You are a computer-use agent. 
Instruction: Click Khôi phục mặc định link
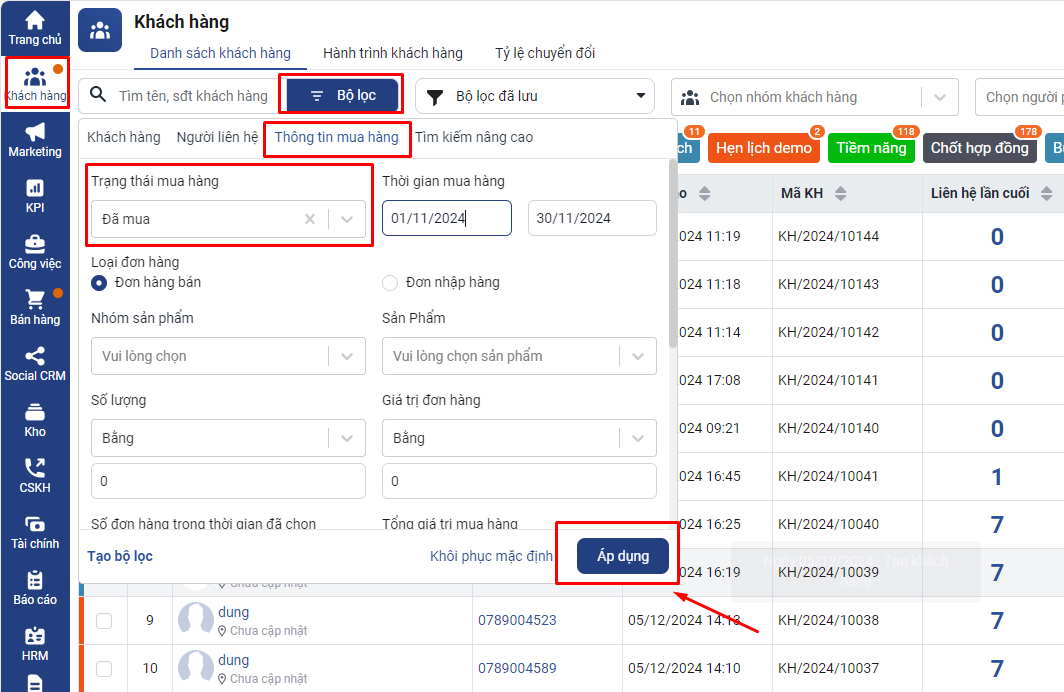point(491,556)
